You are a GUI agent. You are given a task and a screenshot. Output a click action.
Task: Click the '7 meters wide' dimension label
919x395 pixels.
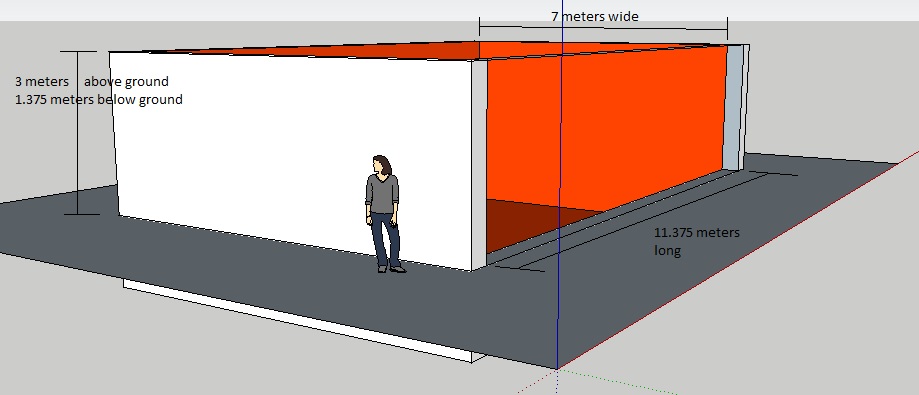coord(594,16)
